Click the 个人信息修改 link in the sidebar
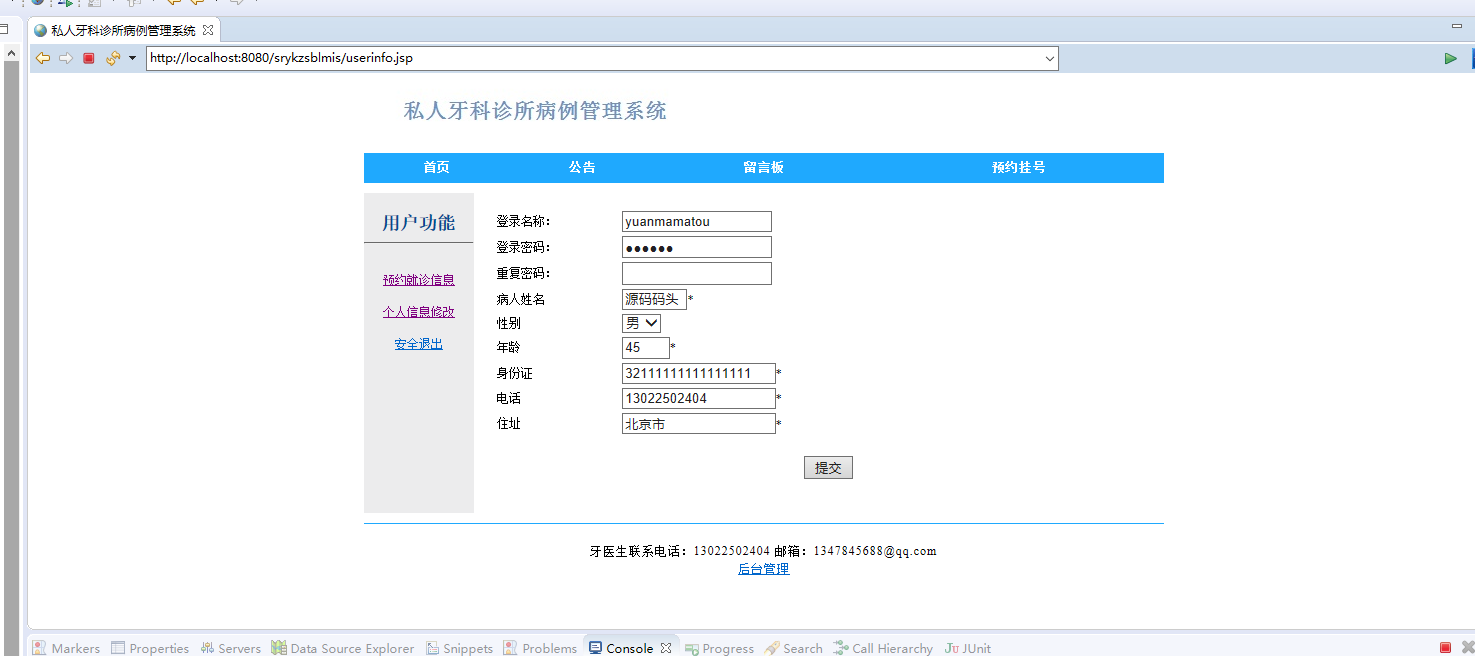Image resolution: width=1475 pixels, height=656 pixels. (x=418, y=311)
